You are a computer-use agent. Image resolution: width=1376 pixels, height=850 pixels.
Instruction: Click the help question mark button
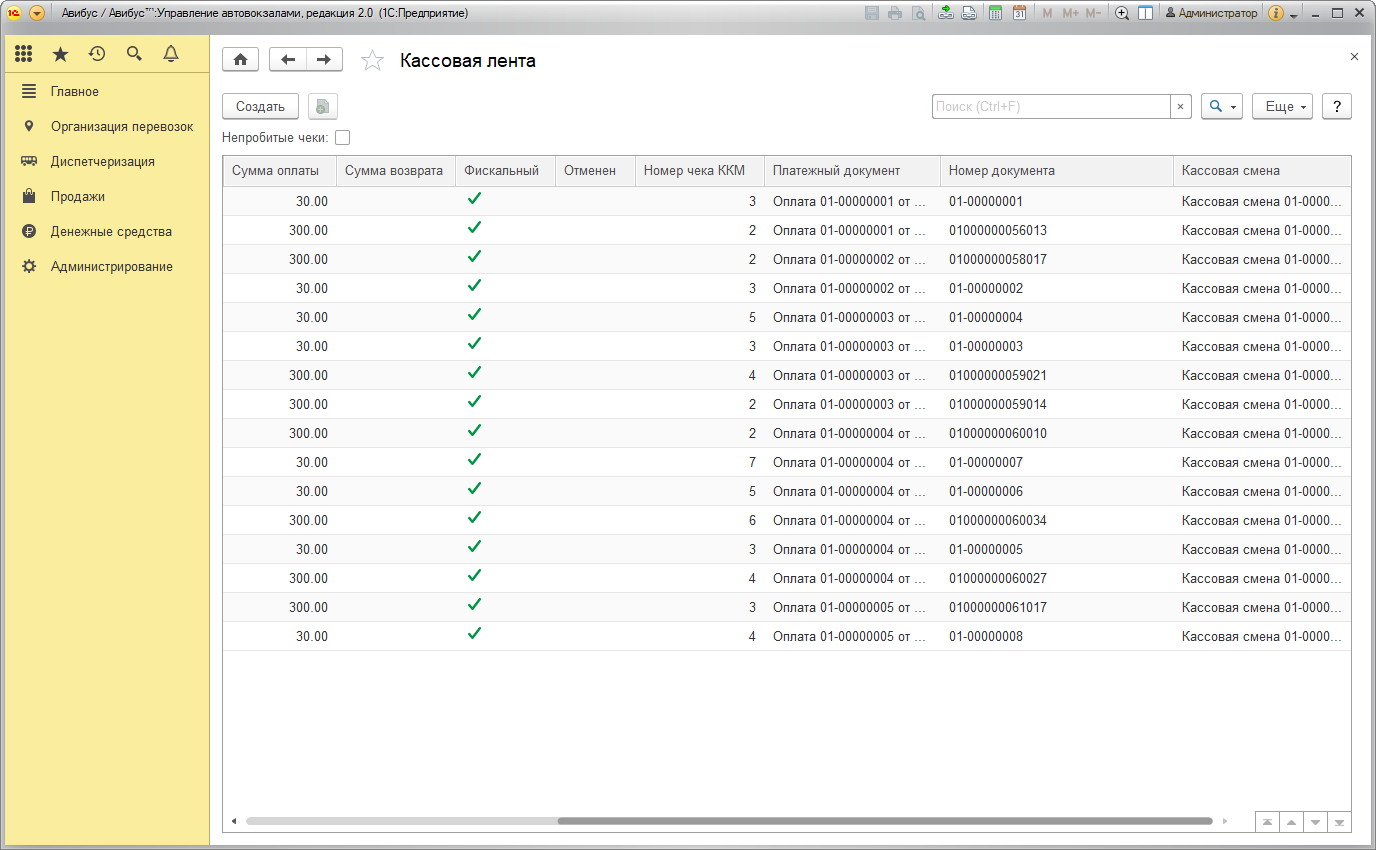(1336, 107)
